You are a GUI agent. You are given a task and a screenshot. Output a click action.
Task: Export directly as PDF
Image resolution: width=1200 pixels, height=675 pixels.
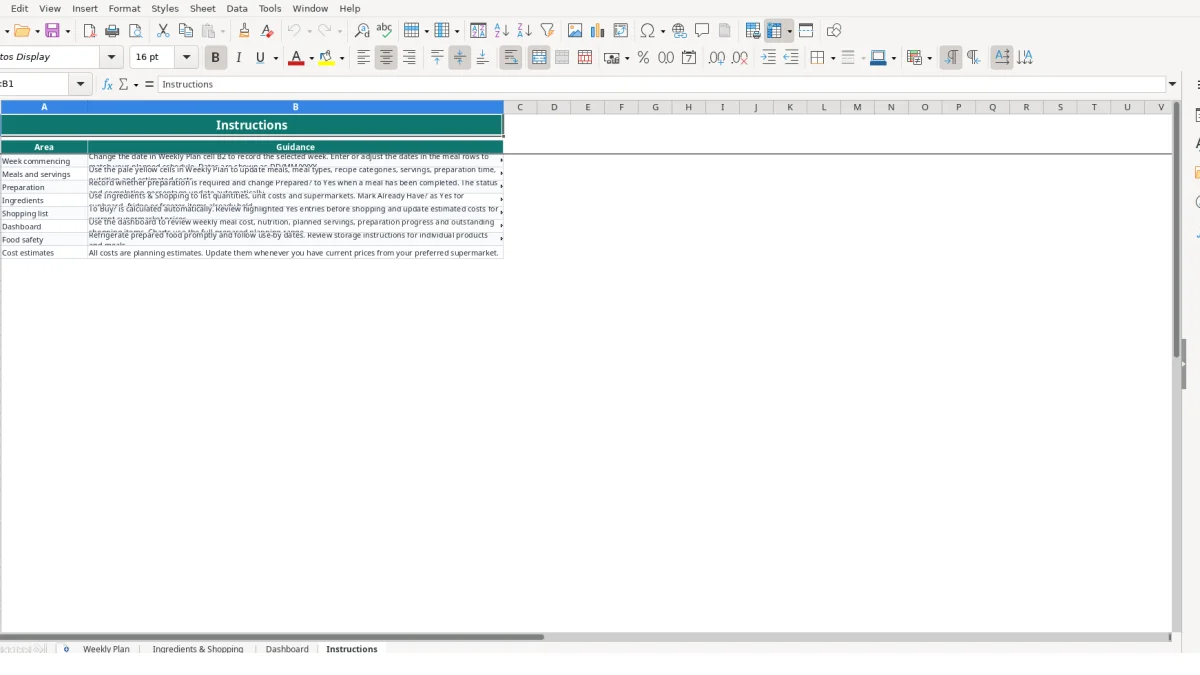(x=89, y=31)
